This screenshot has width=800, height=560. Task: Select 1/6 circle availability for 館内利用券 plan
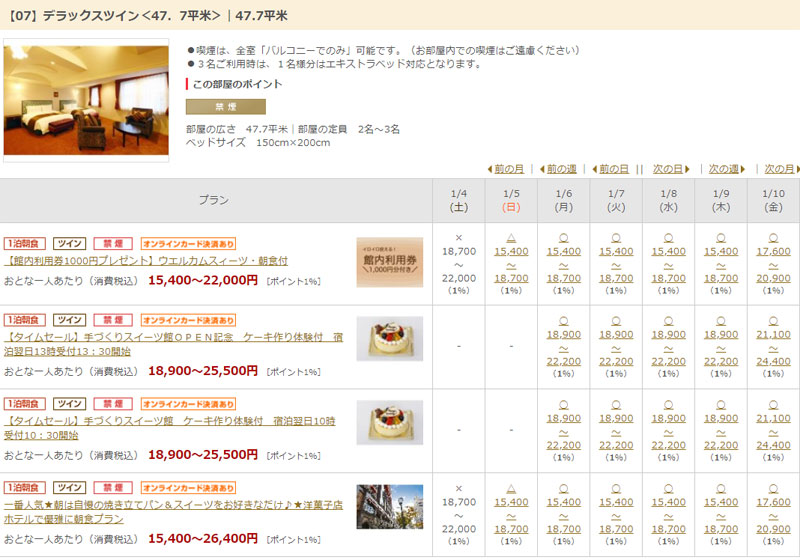click(564, 238)
